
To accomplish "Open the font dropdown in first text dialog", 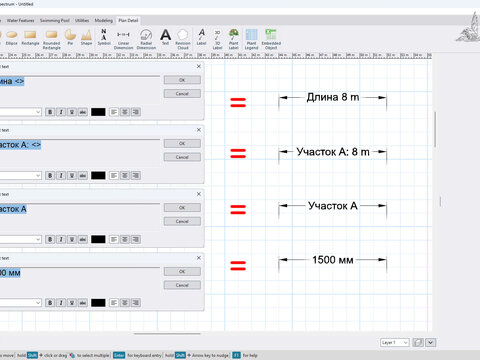I will click(x=20, y=112).
